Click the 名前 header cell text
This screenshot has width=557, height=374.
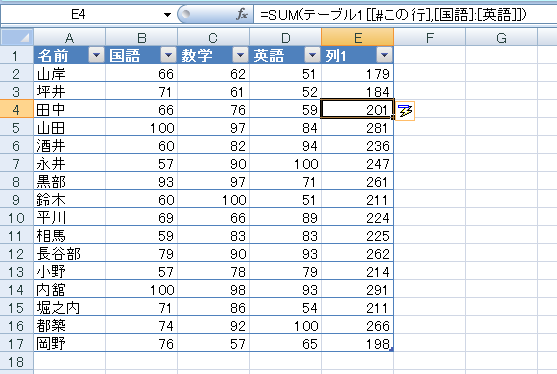pyautogui.click(x=53, y=55)
